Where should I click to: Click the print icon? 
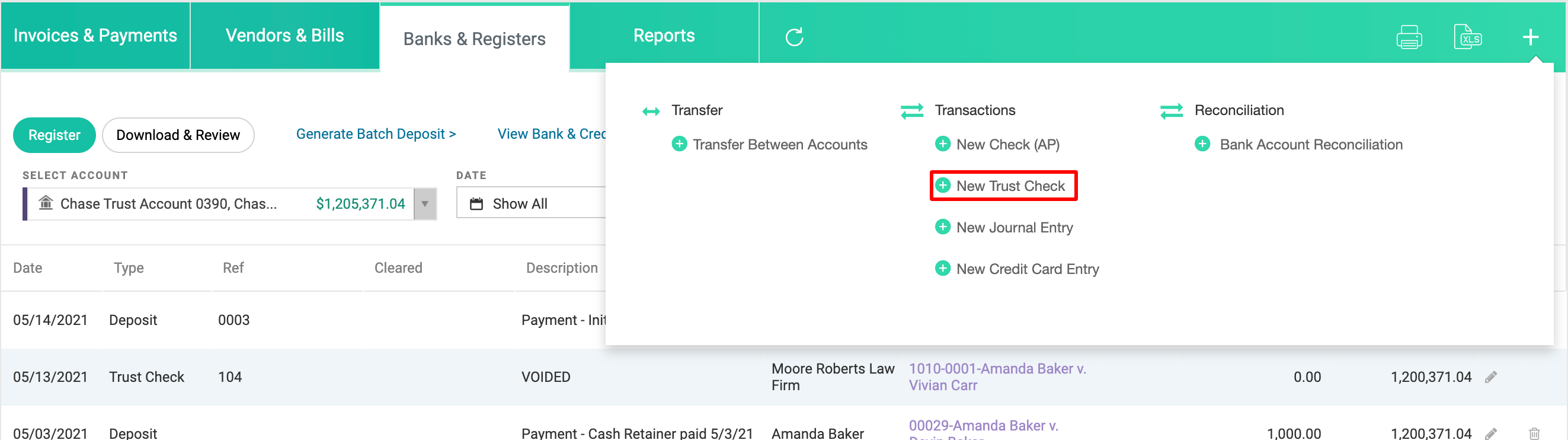1409,37
